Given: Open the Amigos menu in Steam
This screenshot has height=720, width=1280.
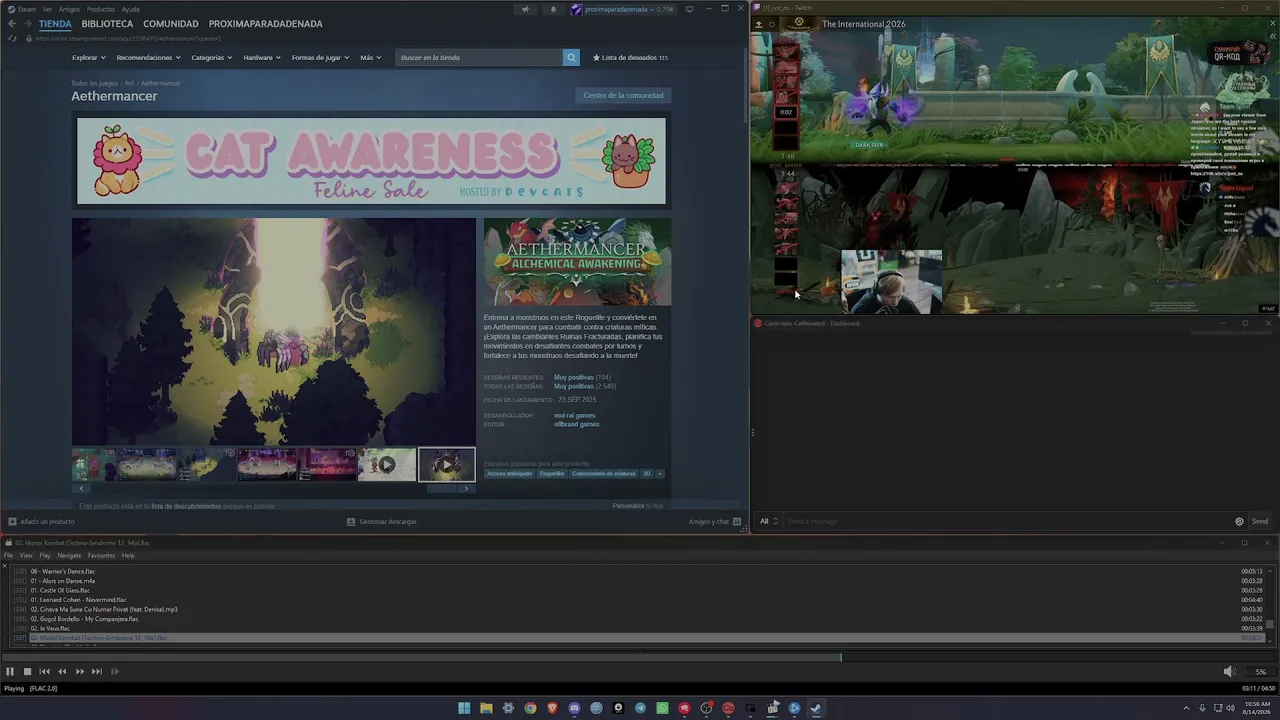Looking at the screenshot, I should 69,9.
